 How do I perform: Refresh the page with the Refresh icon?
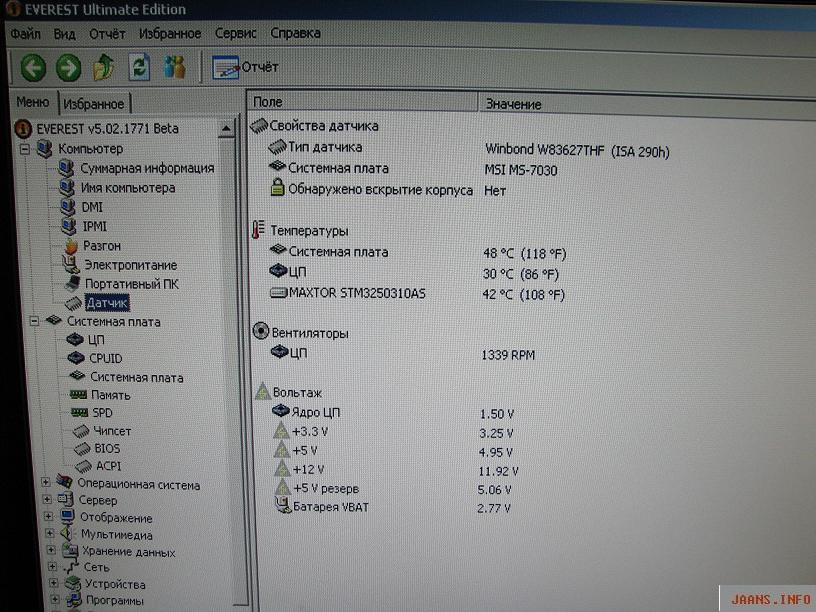click(x=139, y=67)
